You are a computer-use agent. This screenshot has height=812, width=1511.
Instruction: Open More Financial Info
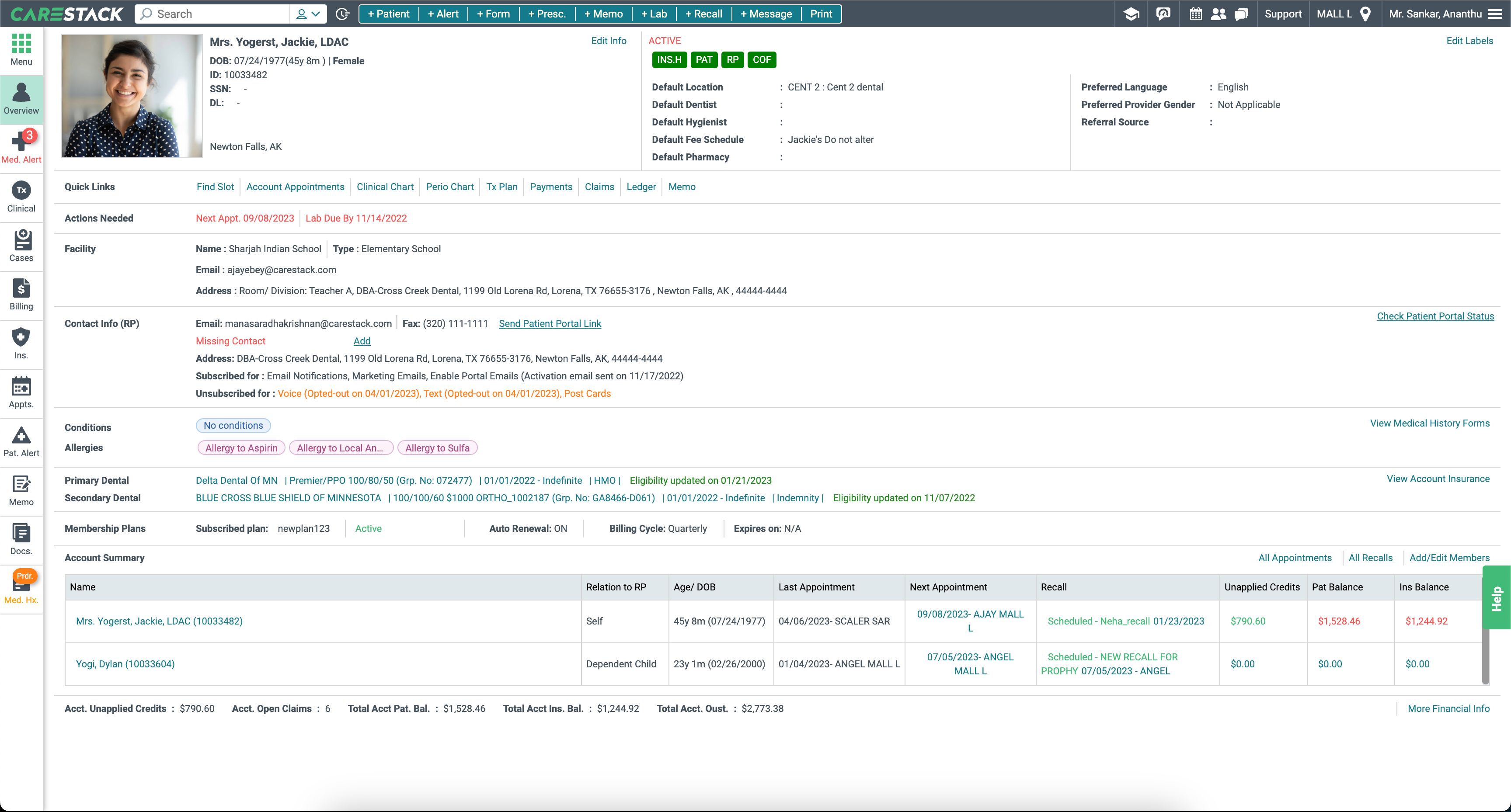tap(1448, 708)
